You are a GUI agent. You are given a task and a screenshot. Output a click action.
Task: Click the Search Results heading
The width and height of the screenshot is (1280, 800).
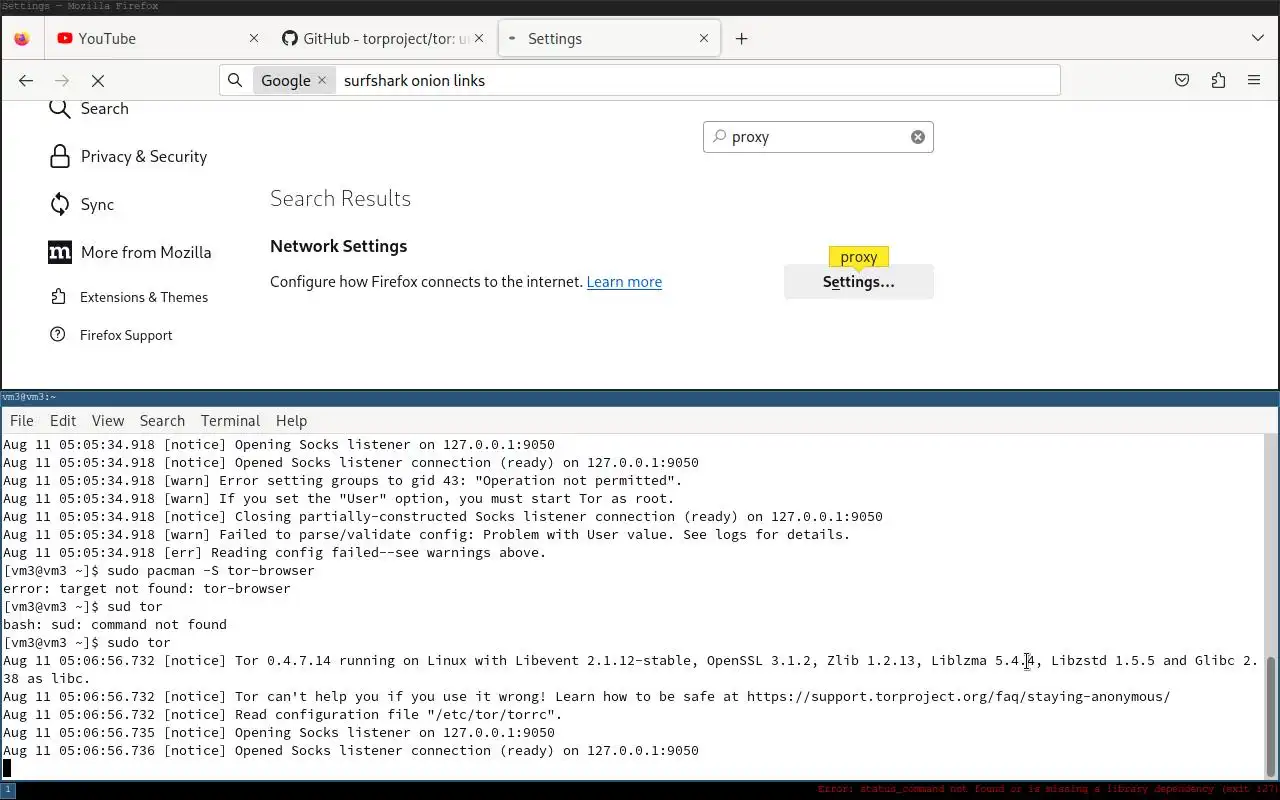coord(340,198)
